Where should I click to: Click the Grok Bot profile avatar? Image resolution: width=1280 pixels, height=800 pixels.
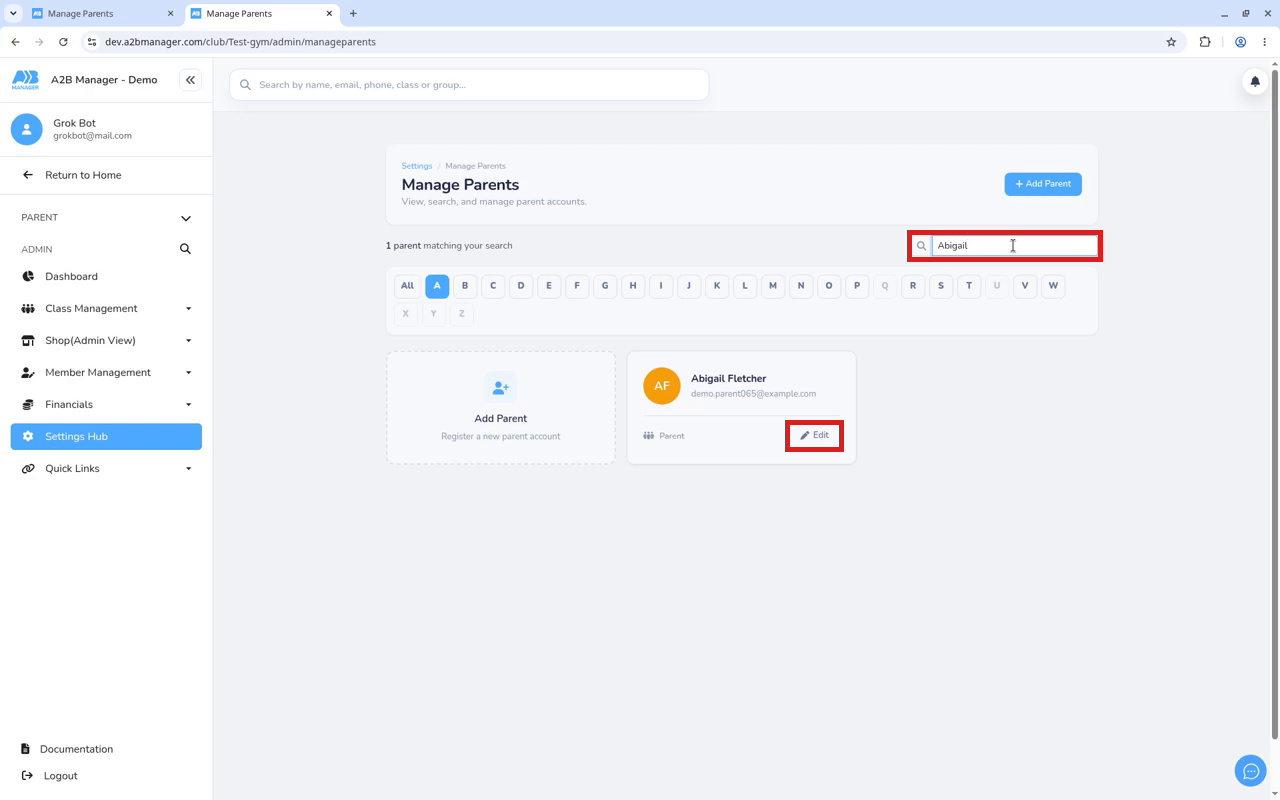pos(27,129)
